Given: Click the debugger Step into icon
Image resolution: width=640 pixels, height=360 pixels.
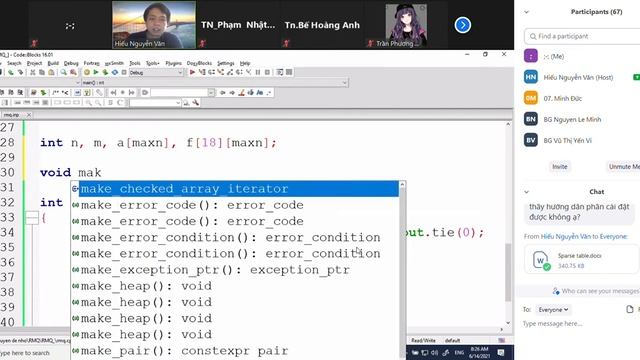Looking at the screenshot, I should pyautogui.click(x=221, y=72).
